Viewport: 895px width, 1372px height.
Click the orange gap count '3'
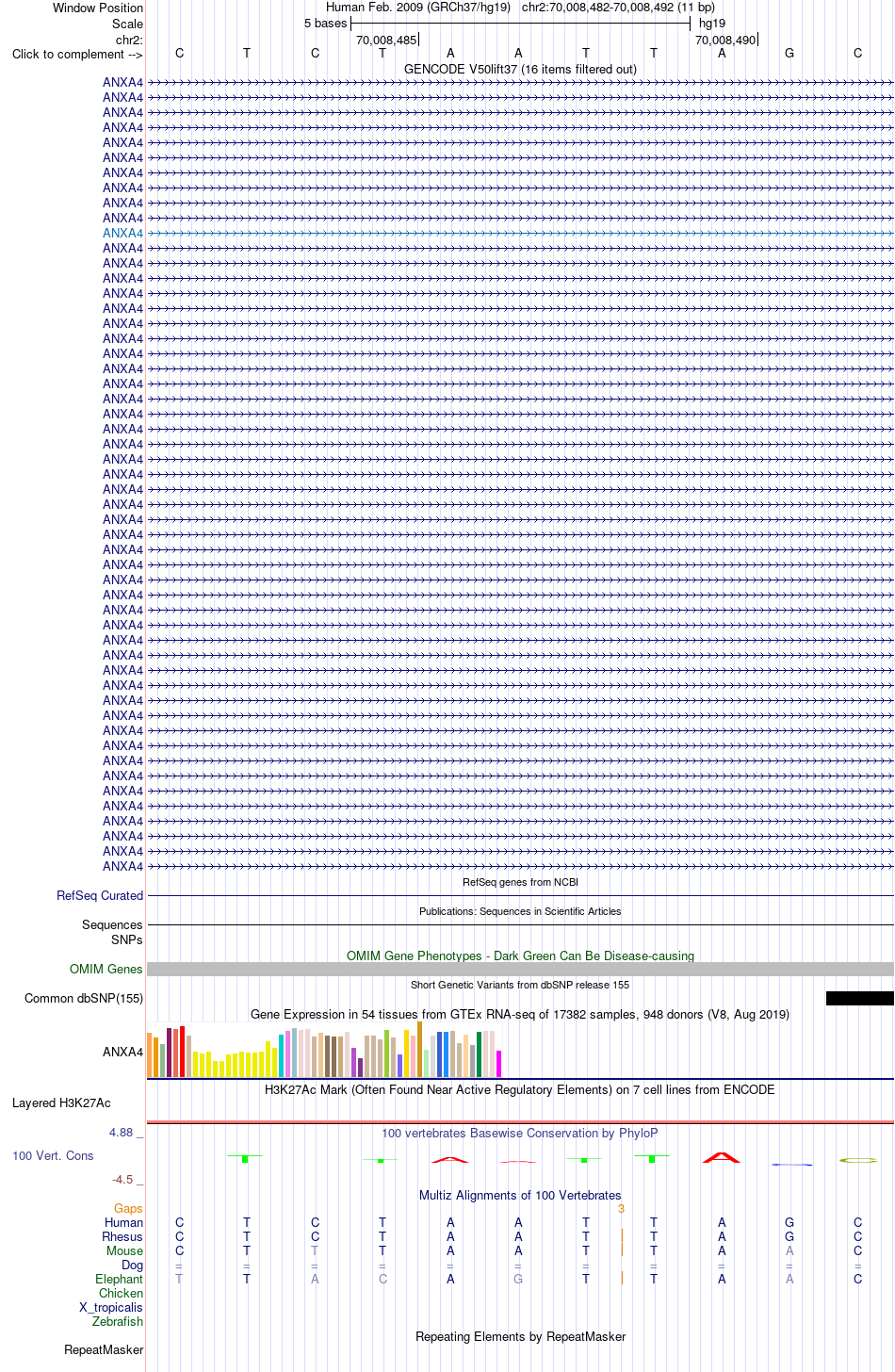(622, 1208)
